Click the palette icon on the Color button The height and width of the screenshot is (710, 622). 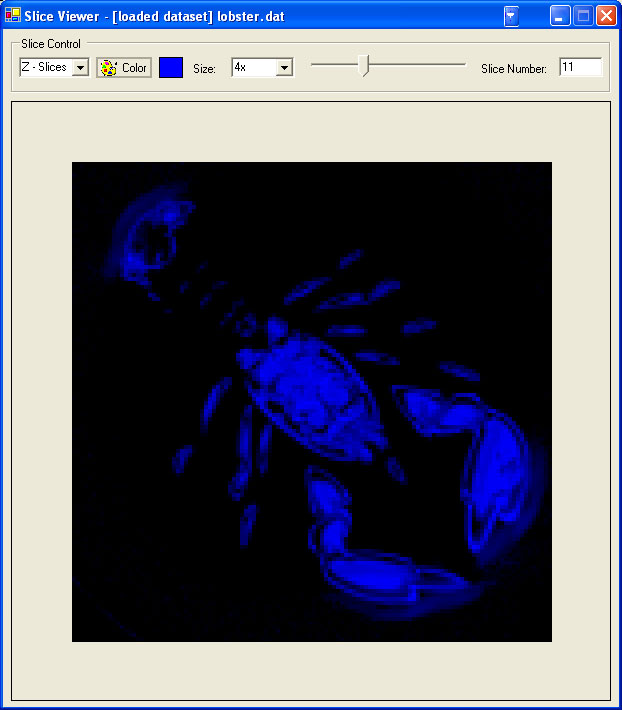click(109, 68)
